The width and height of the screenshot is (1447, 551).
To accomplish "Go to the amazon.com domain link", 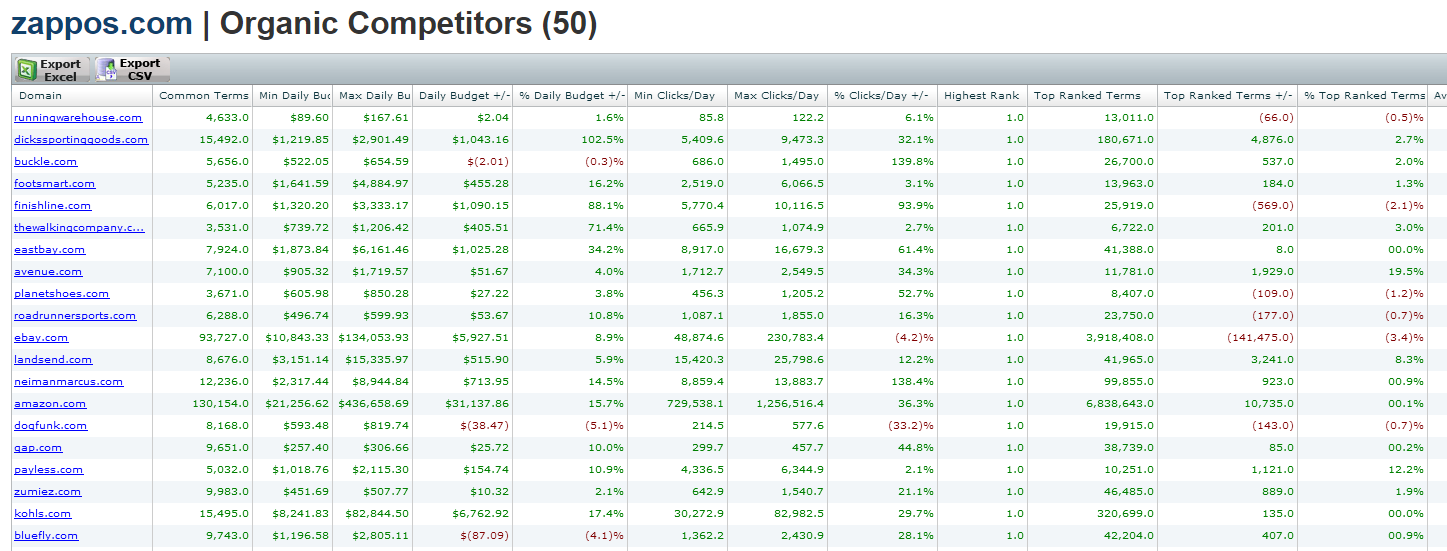I will point(50,404).
